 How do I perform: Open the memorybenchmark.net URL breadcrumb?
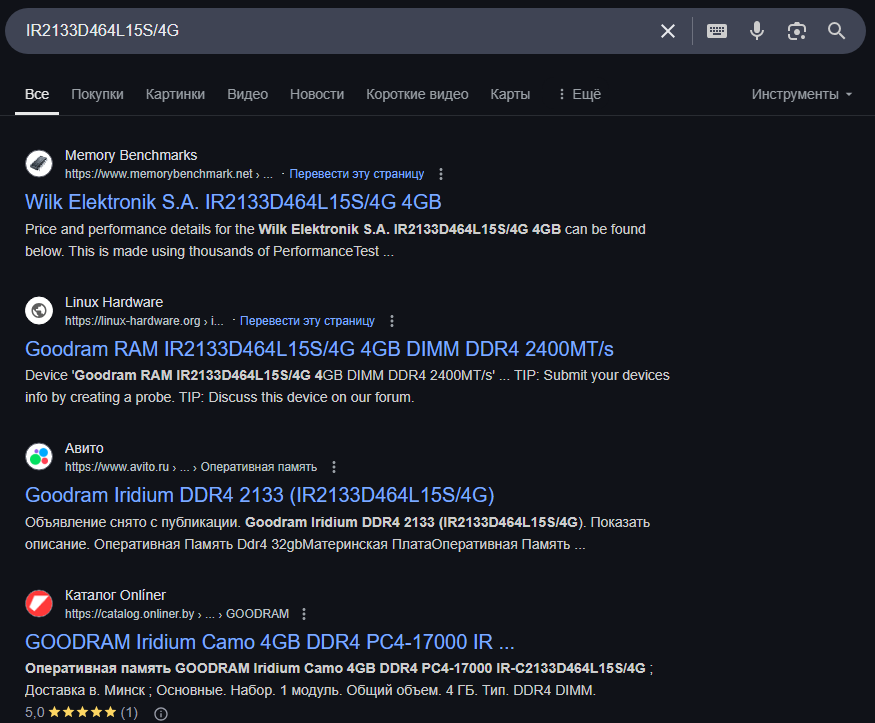[169, 174]
